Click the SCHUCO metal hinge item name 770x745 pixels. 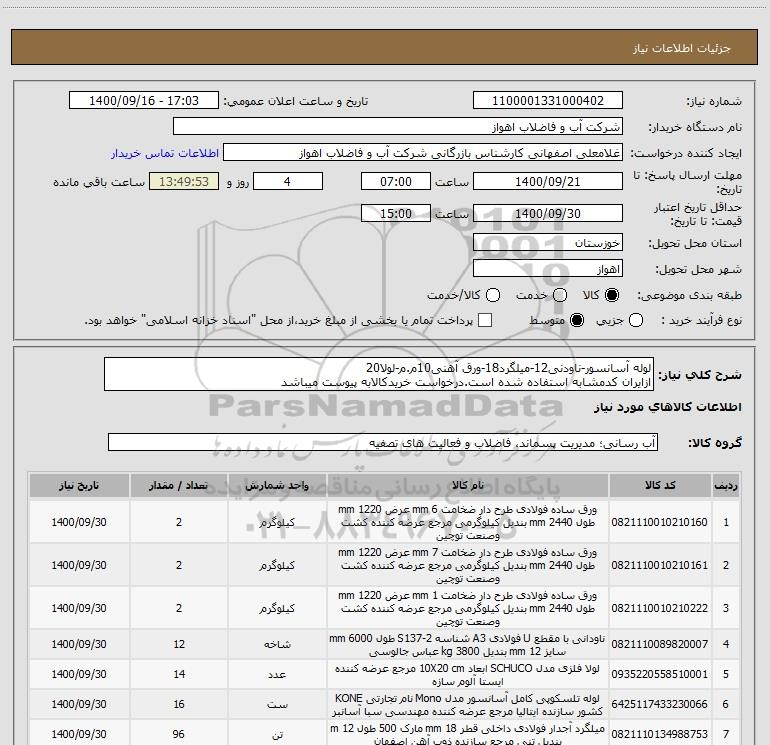[468, 675]
